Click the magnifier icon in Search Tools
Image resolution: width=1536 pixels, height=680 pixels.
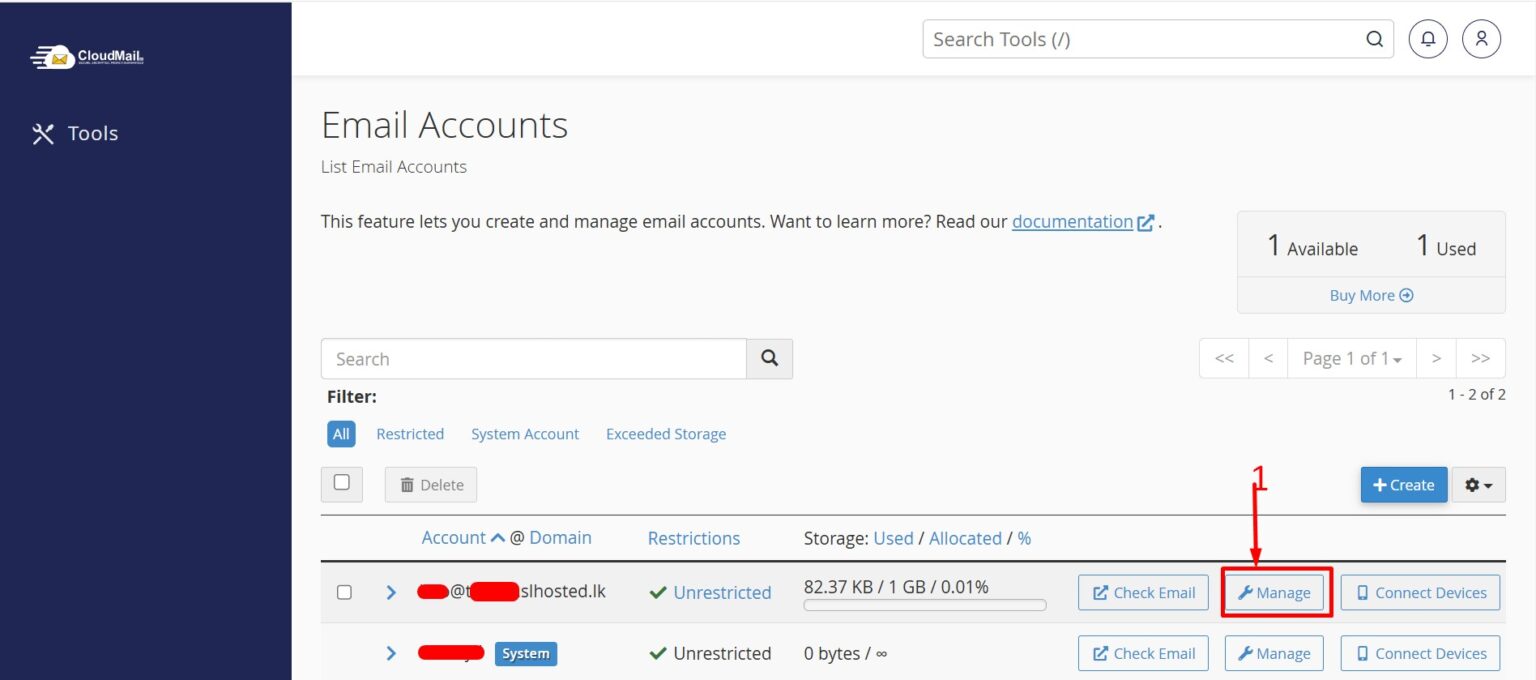(1375, 39)
